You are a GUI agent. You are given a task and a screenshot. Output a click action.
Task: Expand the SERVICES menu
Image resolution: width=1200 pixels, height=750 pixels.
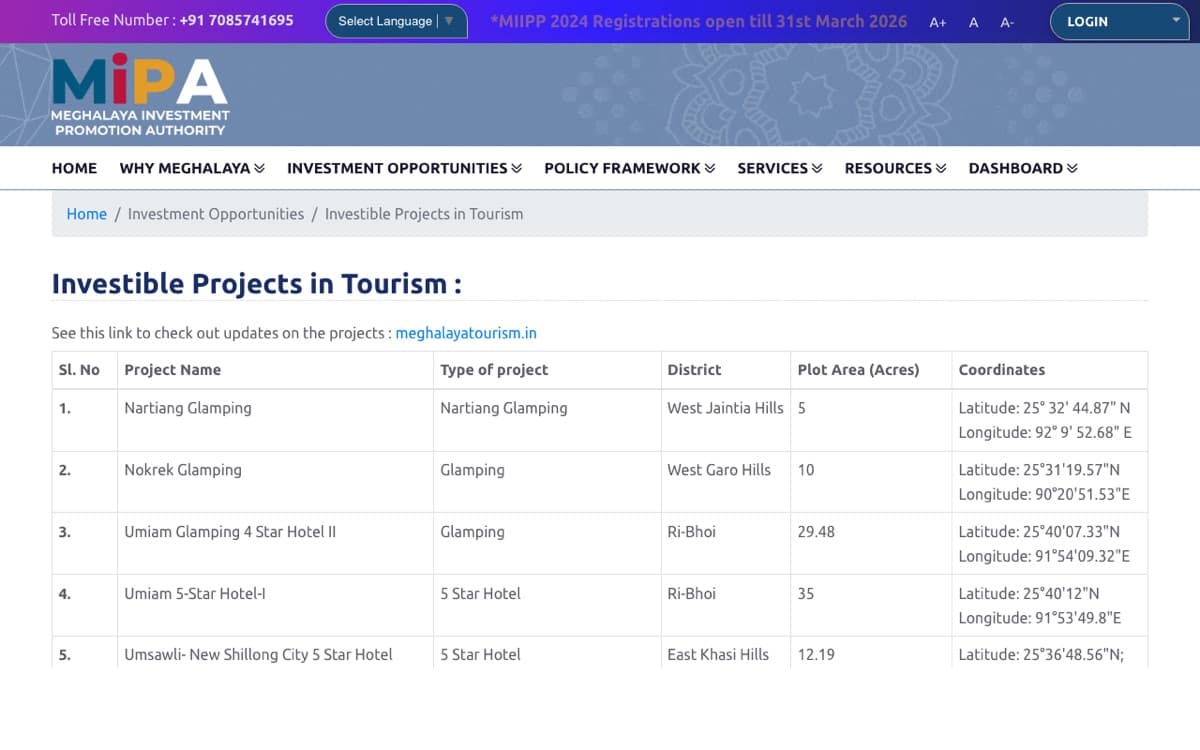(x=780, y=168)
